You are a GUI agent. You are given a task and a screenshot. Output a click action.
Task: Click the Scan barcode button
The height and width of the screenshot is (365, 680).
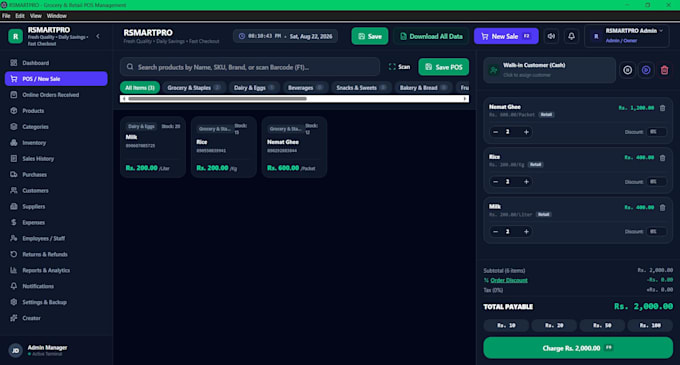pyautogui.click(x=399, y=67)
